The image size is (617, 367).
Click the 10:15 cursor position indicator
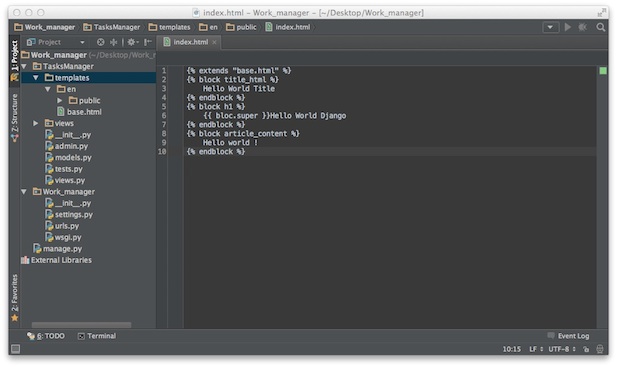[x=512, y=349]
